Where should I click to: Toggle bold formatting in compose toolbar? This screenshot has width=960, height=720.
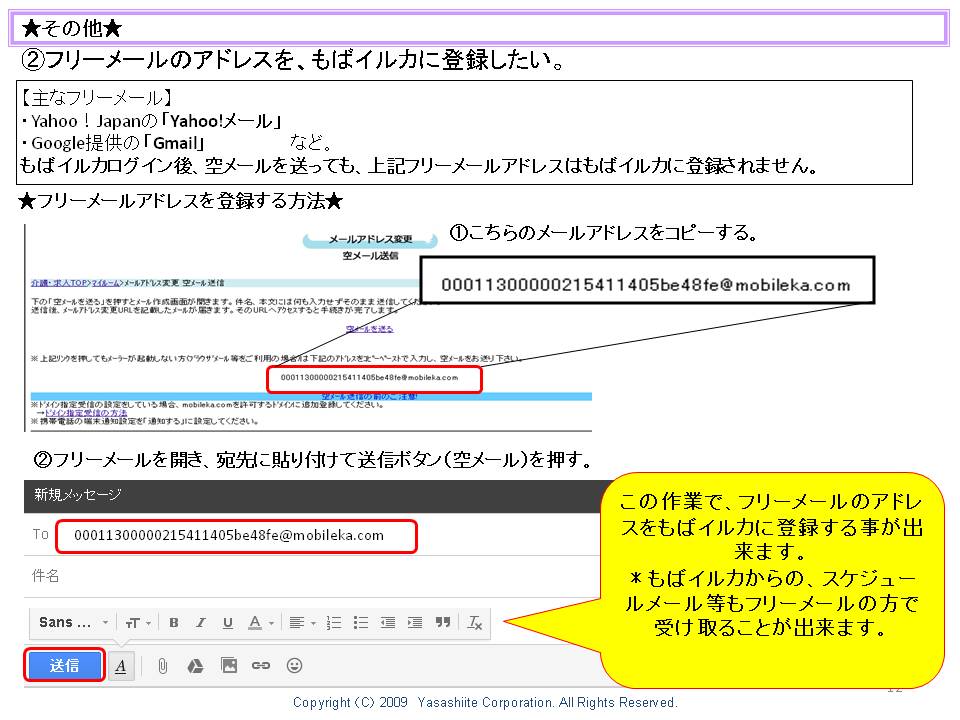(x=174, y=622)
